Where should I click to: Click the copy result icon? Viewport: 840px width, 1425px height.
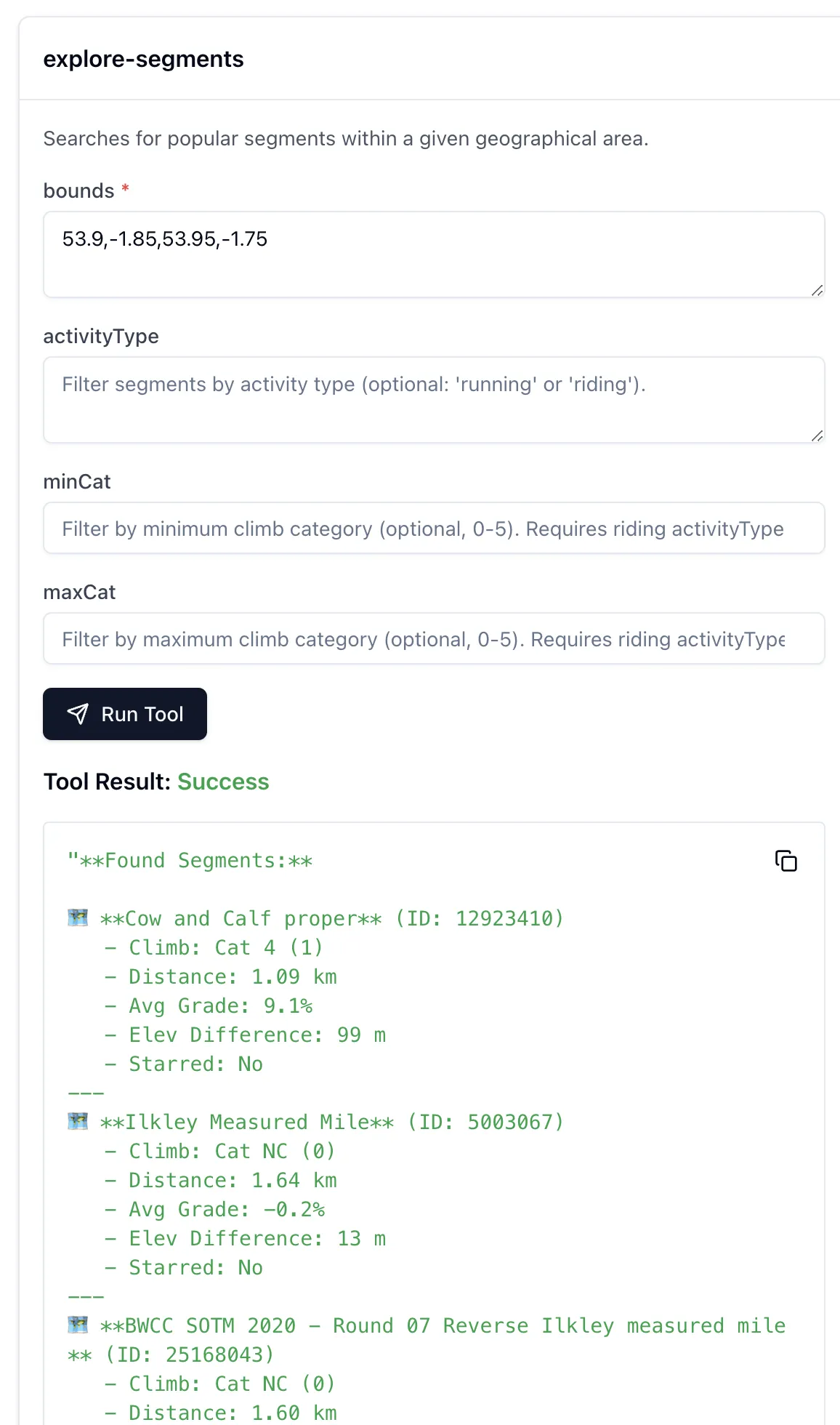click(786, 861)
